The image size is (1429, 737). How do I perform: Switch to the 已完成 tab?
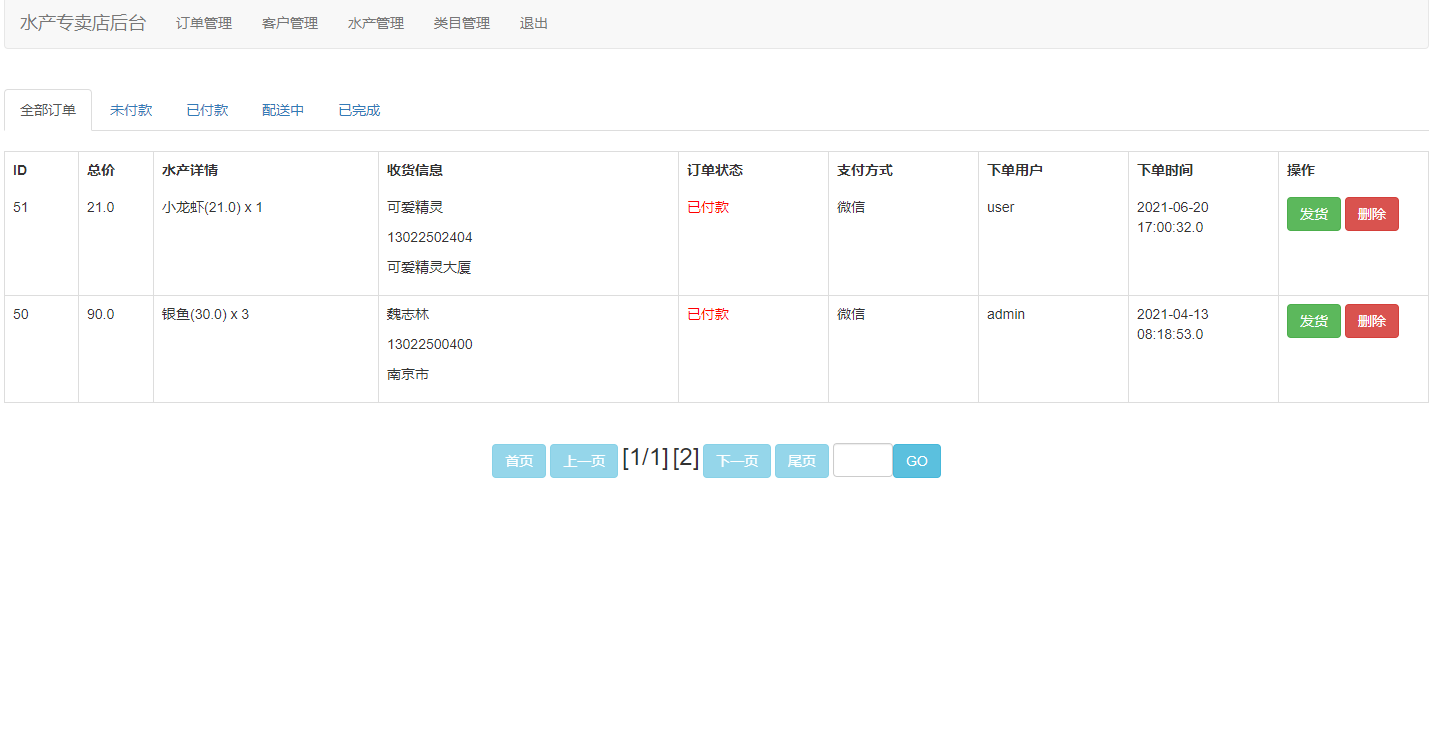[357, 110]
